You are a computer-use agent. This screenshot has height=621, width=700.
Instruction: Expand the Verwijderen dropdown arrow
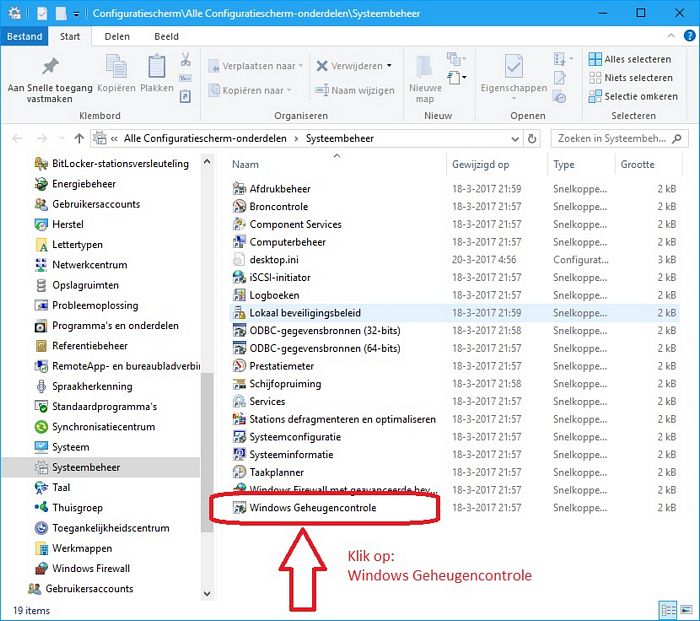(x=389, y=66)
